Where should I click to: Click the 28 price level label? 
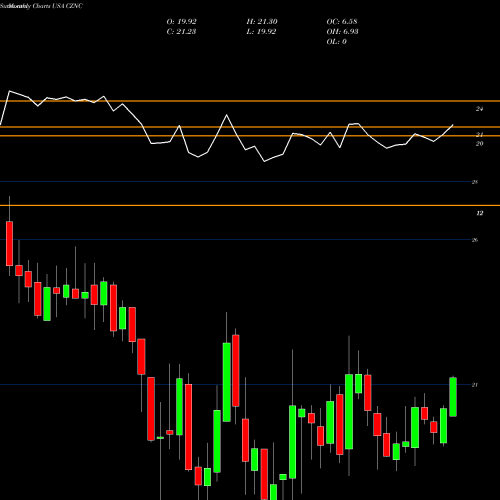475,182
